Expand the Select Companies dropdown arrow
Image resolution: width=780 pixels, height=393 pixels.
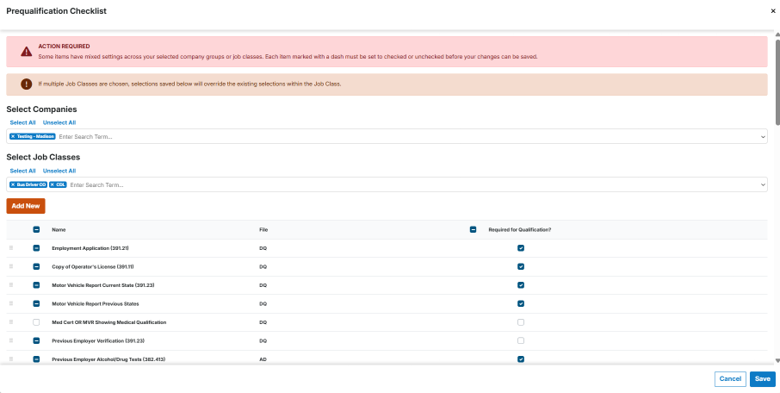coord(763,136)
